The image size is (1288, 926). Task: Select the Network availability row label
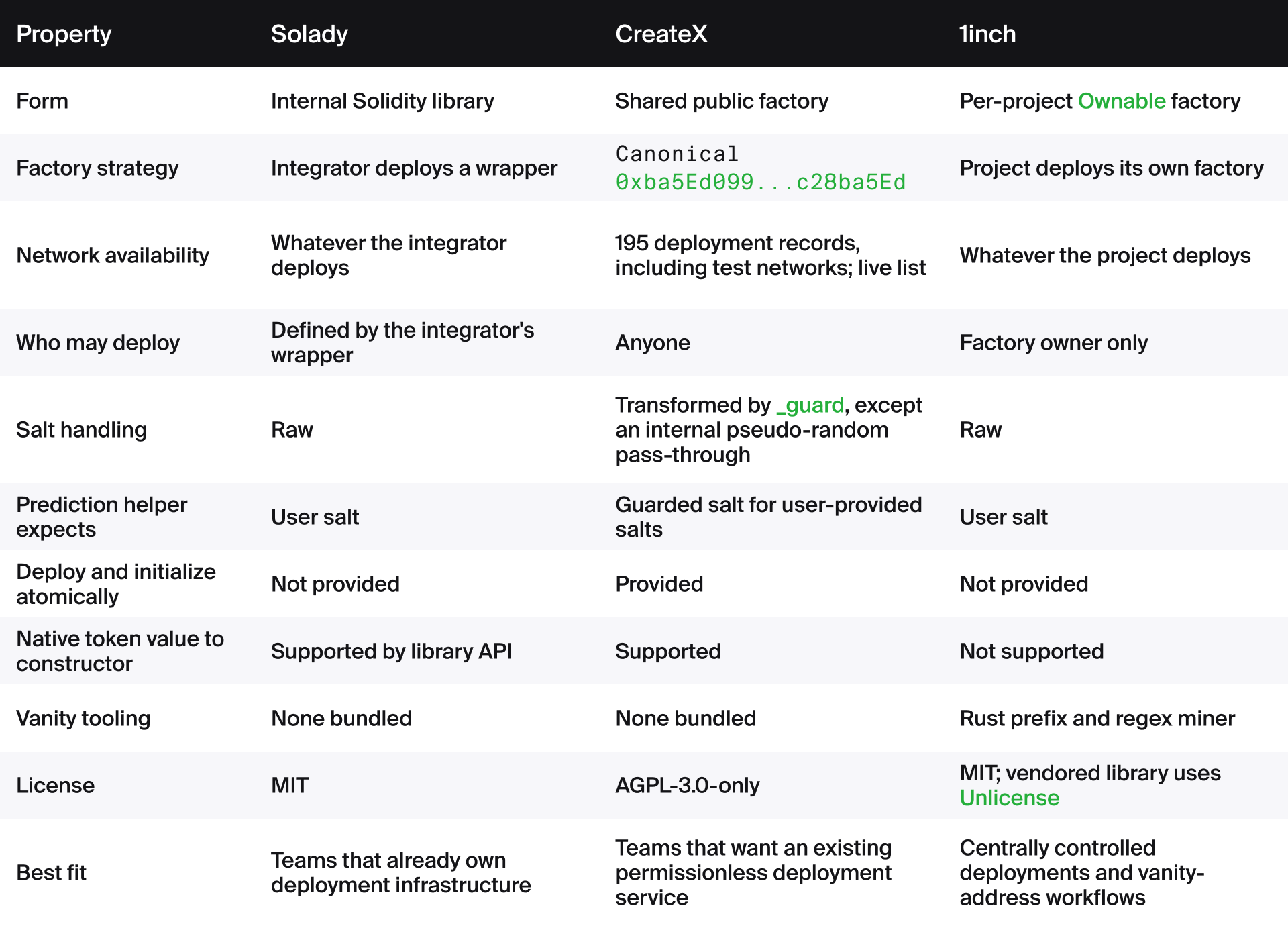coord(113,255)
